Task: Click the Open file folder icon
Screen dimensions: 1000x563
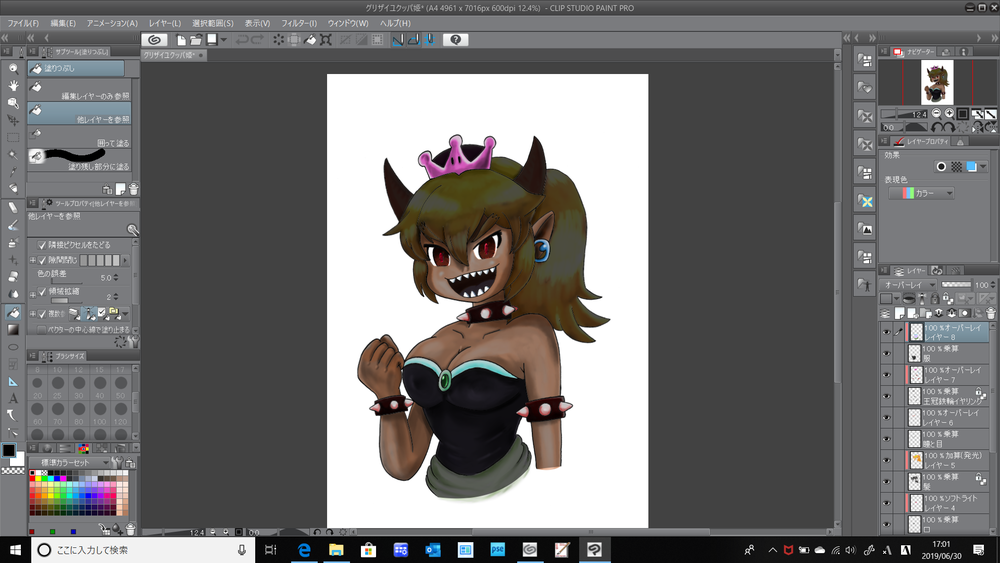Action: (x=196, y=40)
